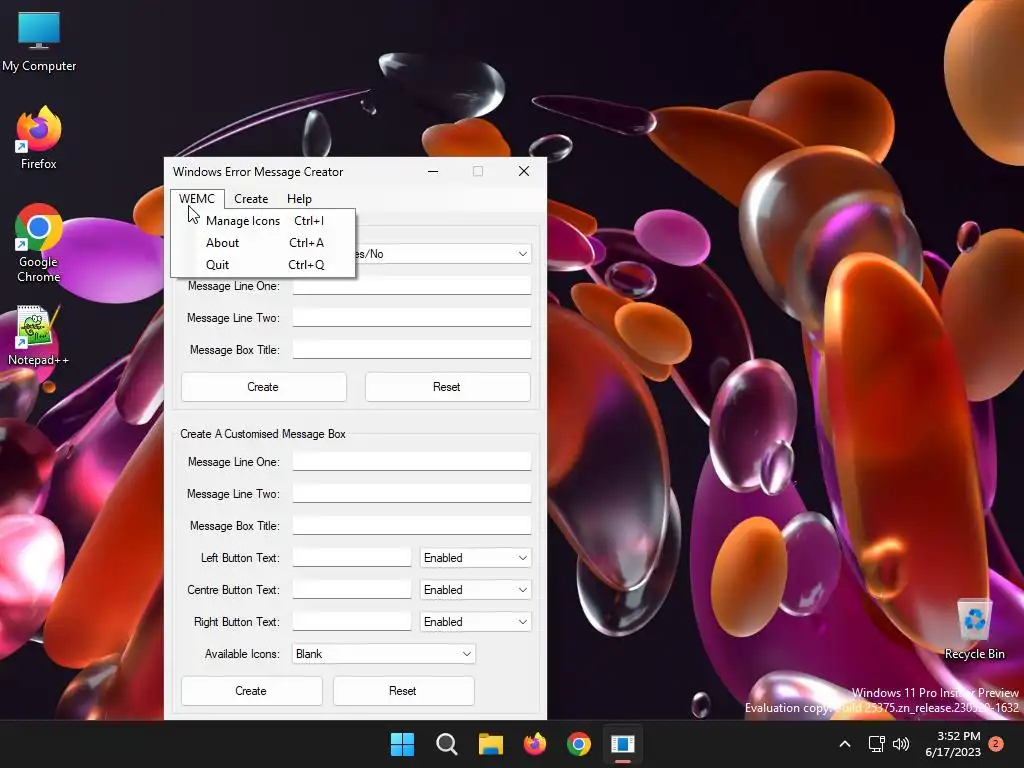Open Notepad++ desktop shortcut

[x=38, y=335]
